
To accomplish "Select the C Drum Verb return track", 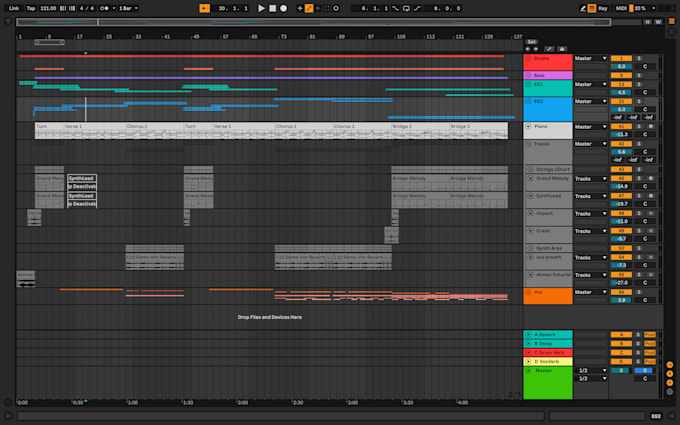I will (548, 353).
